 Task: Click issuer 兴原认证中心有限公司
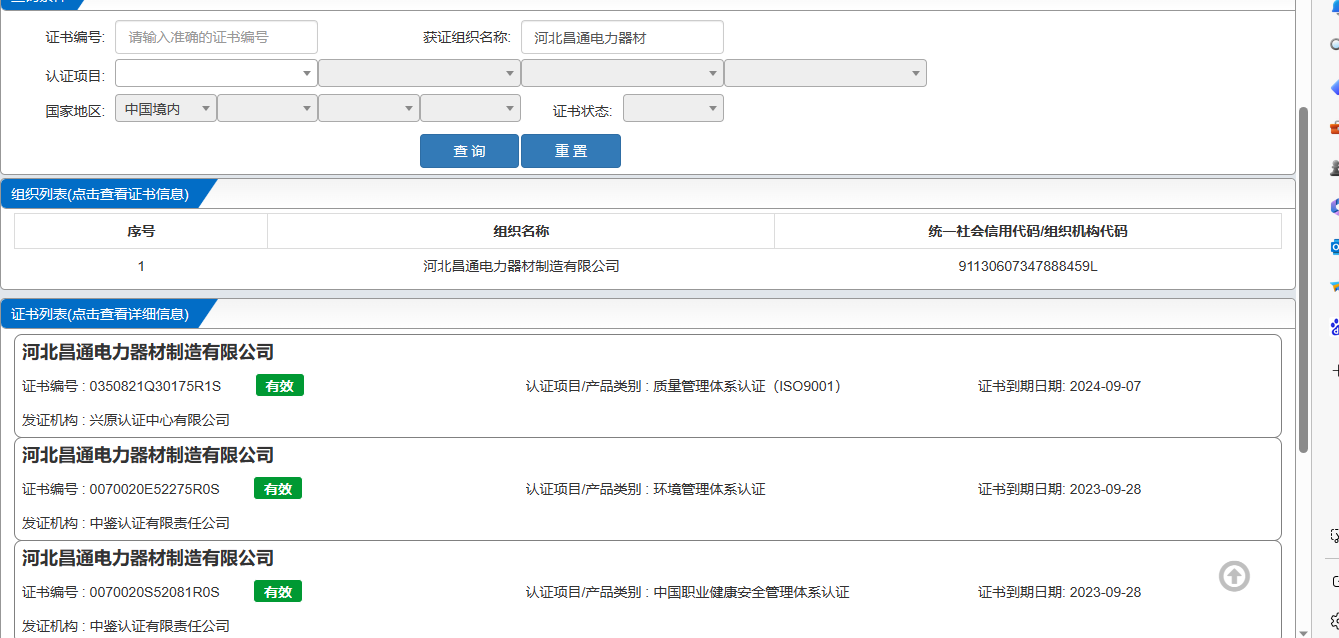(159, 420)
